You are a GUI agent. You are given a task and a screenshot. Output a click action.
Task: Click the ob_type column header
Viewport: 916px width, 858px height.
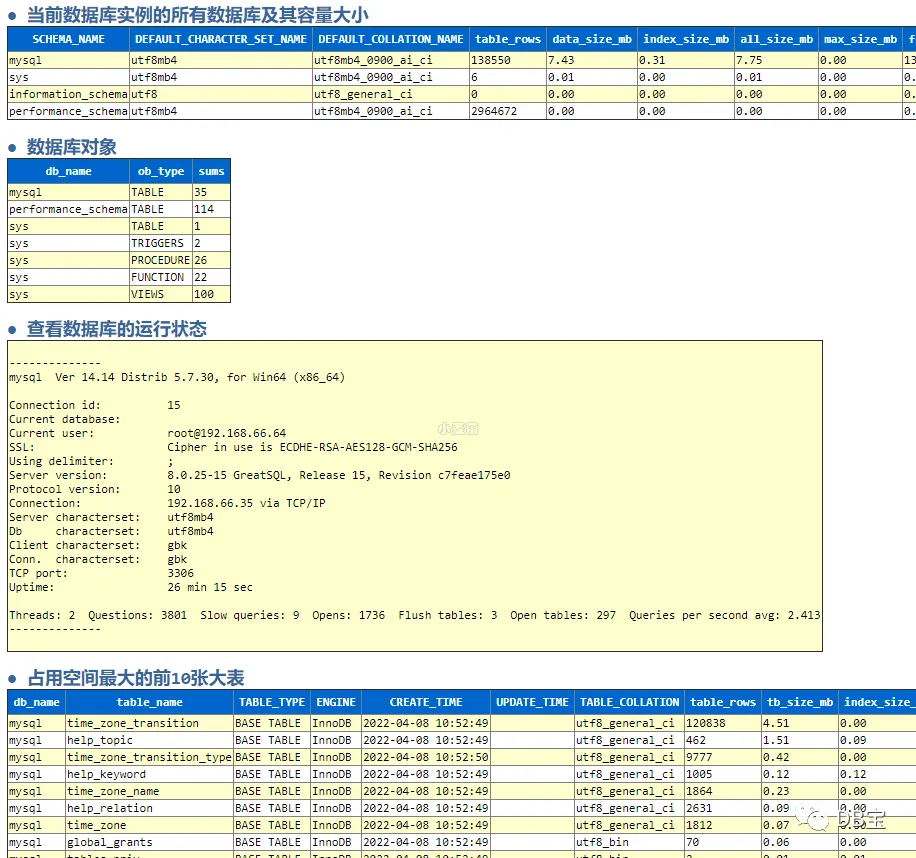161,171
